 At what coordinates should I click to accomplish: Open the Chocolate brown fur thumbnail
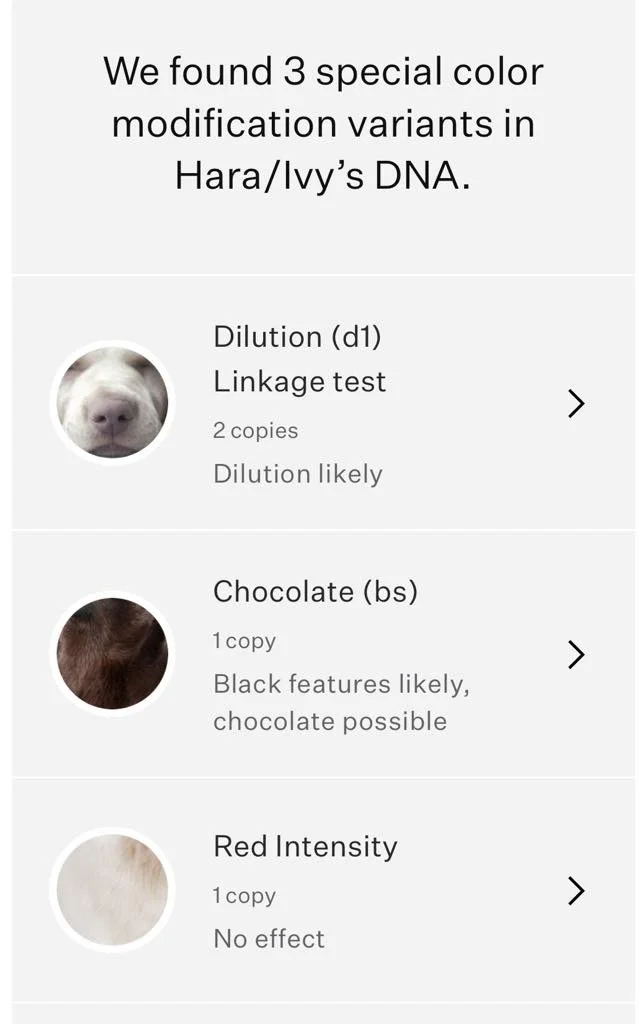point(112,654)
